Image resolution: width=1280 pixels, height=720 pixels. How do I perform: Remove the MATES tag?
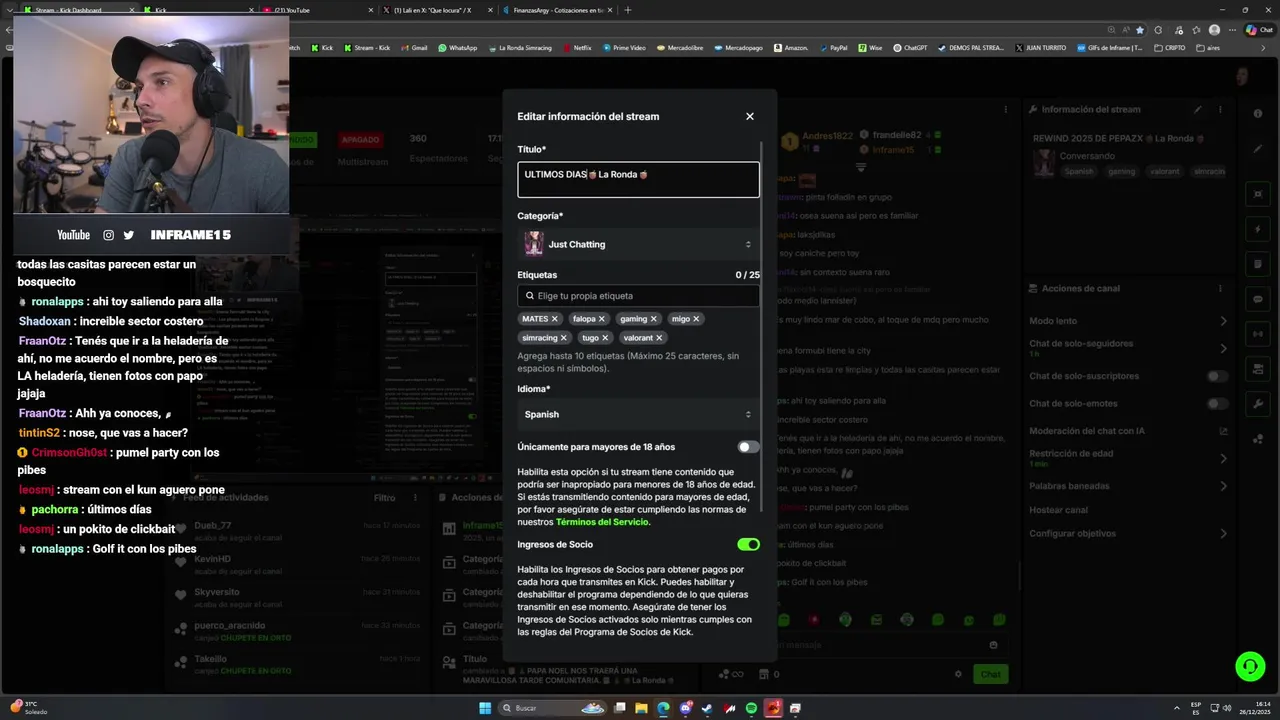click(x=556, y=319)
